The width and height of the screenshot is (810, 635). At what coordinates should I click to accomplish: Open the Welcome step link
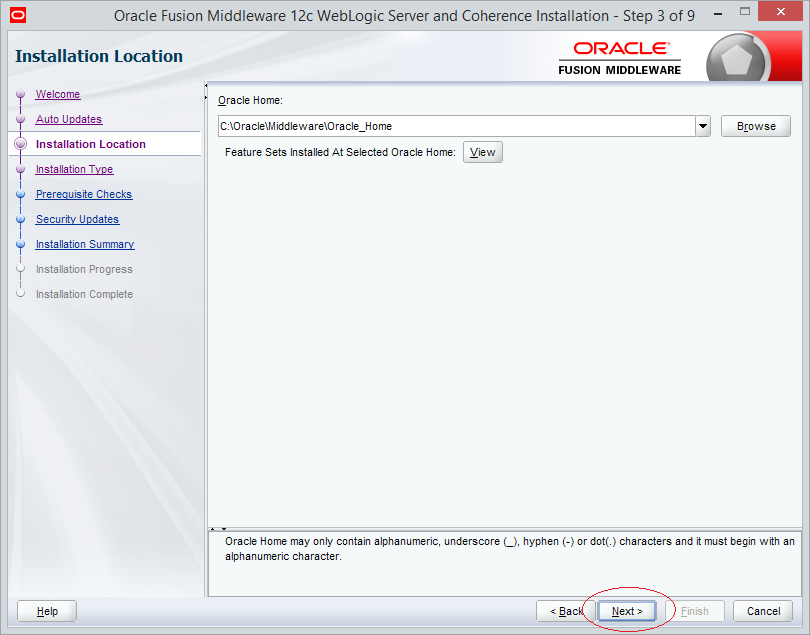coord(58,94)
